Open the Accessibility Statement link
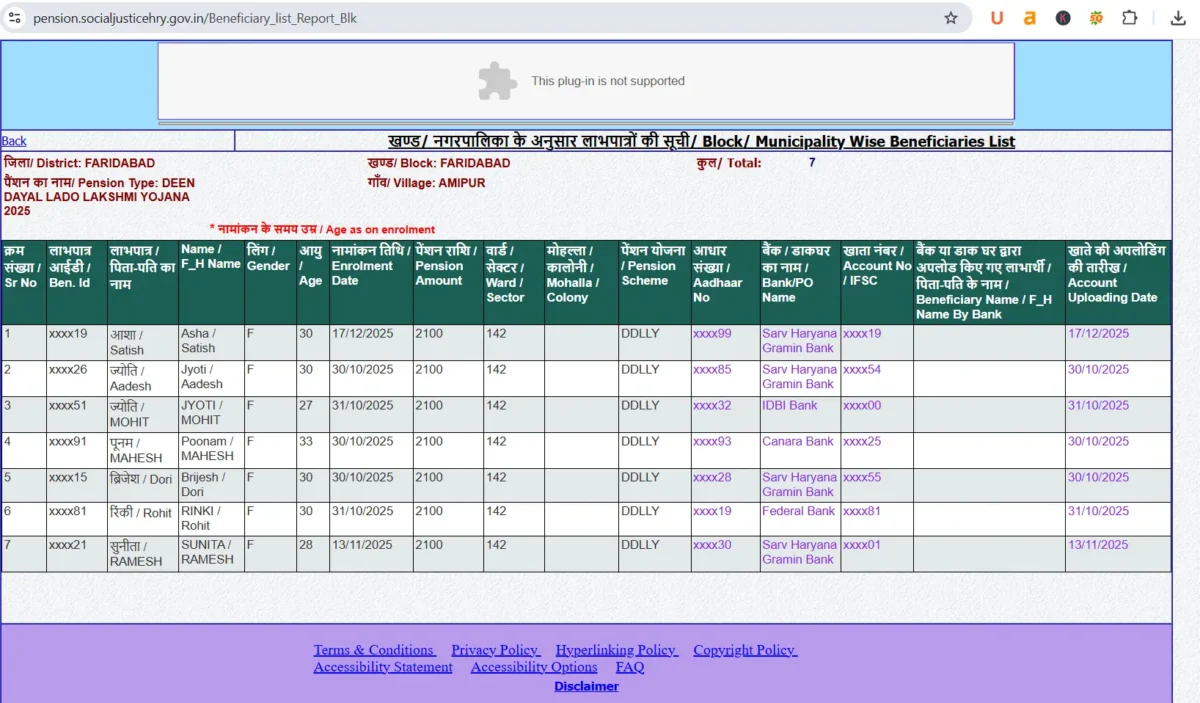Screen dimensions: 1200x703 coord(382,667)
